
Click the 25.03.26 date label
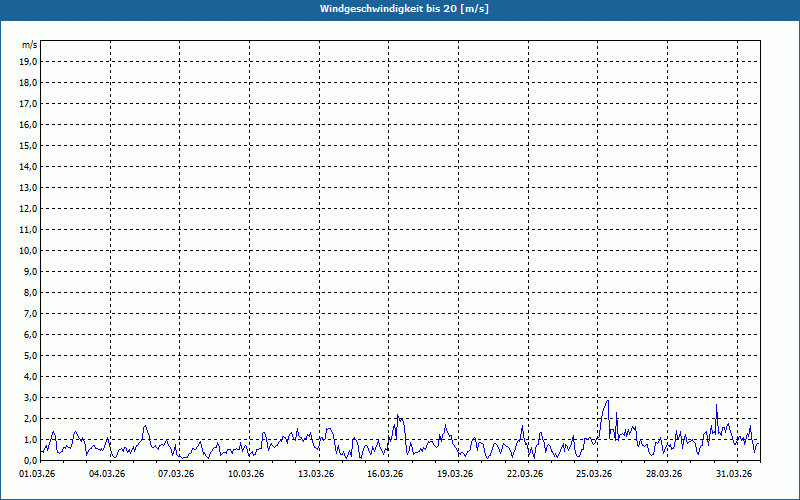tap(594, 474)
